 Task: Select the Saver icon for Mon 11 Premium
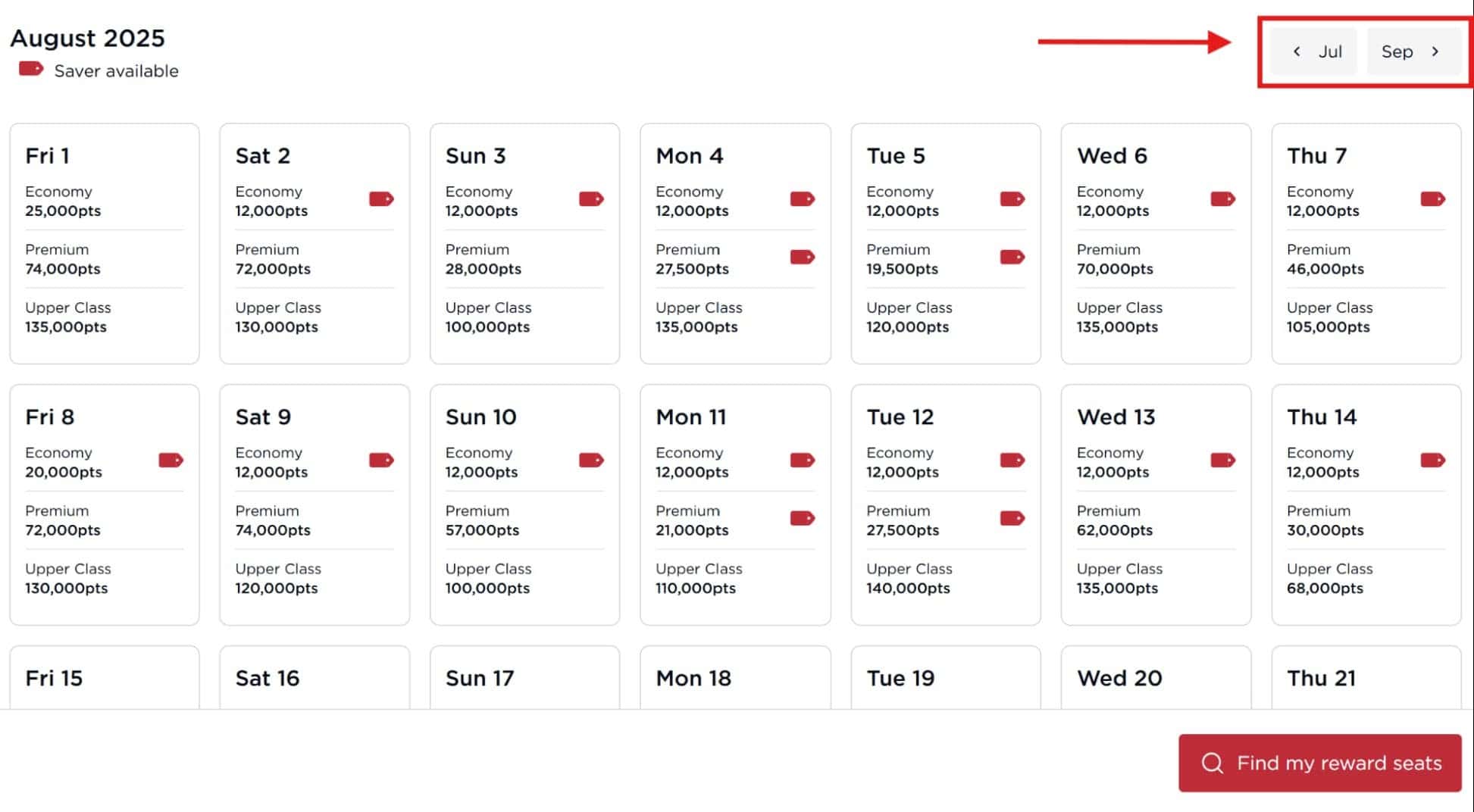803,518
